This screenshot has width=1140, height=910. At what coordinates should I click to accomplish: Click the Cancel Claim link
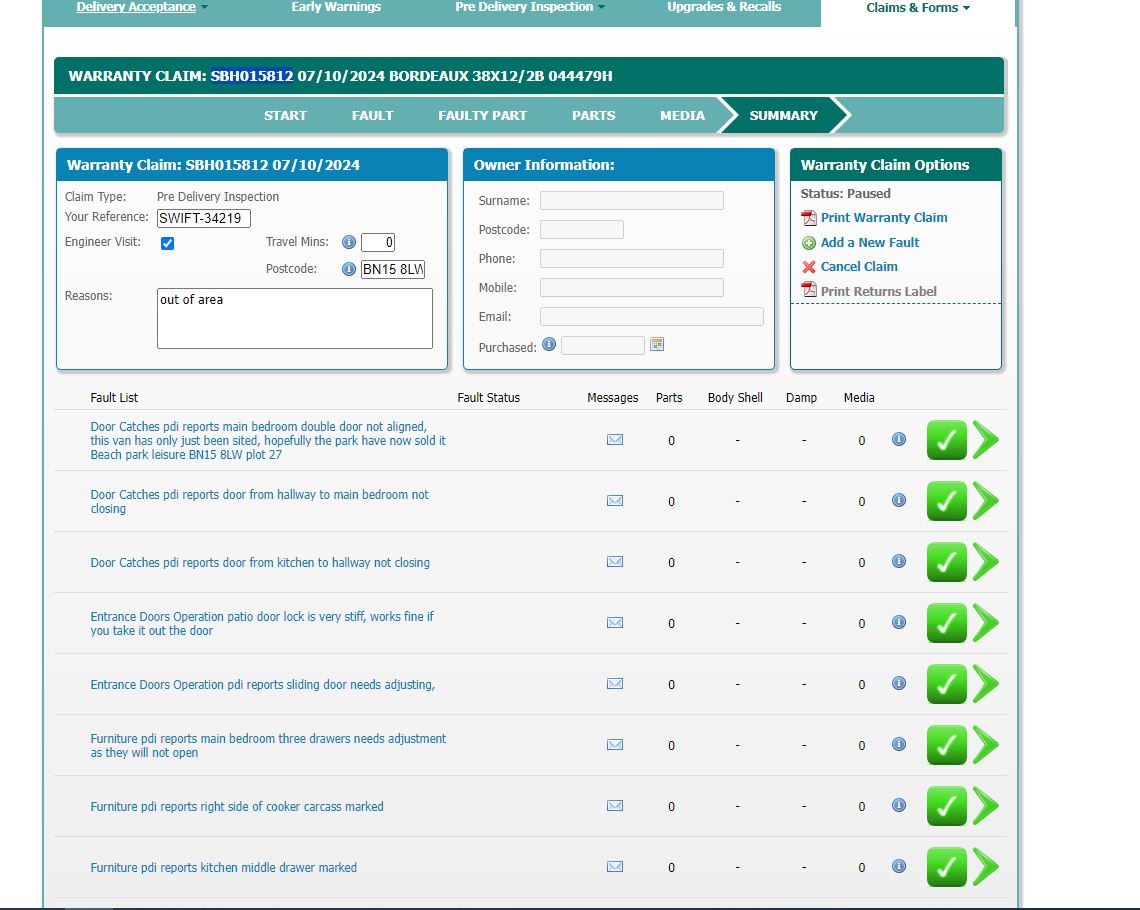click(858, 267)
